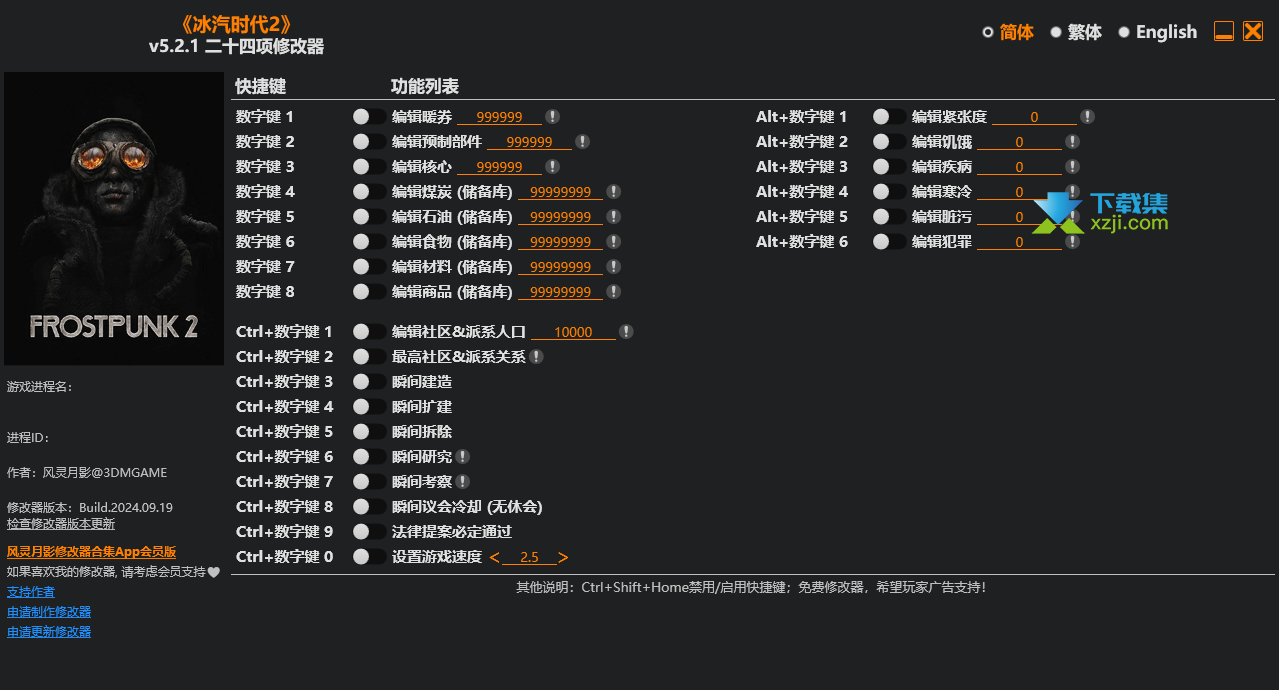Close the trainer window
The width and height of the screenshot is (1279, 690).
coord(1253,31)
